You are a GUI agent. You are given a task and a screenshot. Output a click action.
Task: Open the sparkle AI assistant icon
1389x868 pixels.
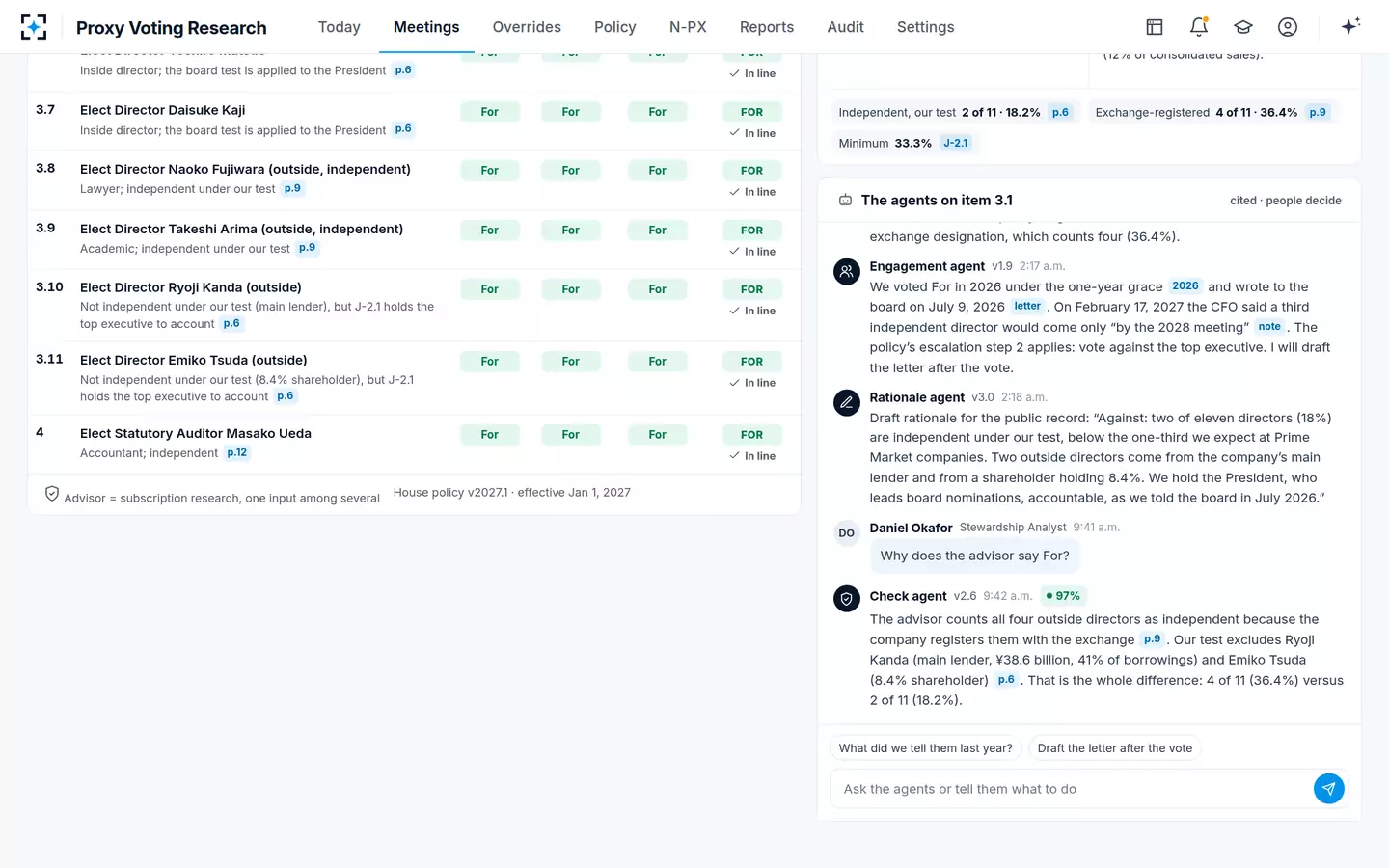tap(1350, 26)
